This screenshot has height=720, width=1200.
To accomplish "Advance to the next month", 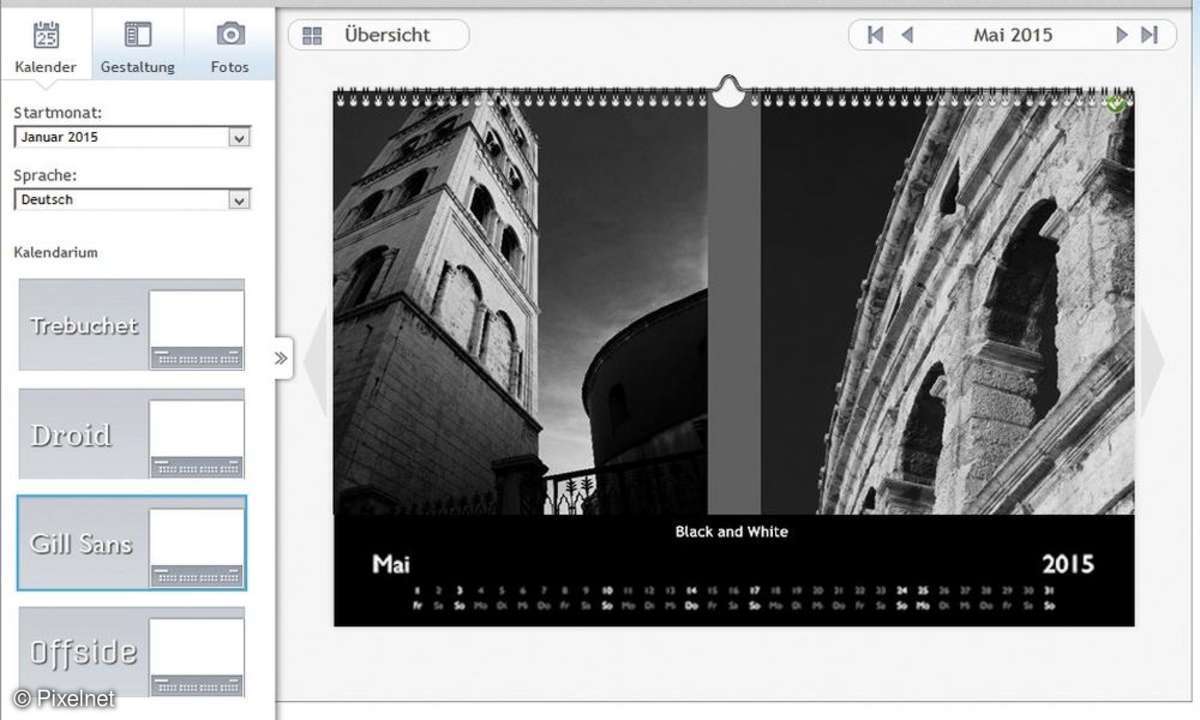I will (x=1122, y=35).
